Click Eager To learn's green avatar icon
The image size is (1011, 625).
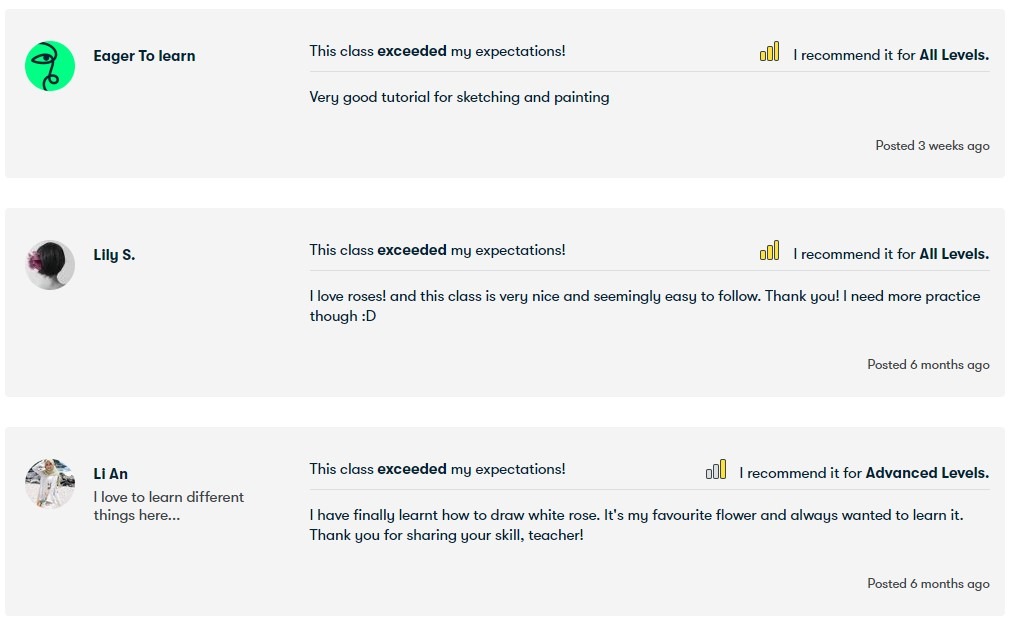pos(50,66)
